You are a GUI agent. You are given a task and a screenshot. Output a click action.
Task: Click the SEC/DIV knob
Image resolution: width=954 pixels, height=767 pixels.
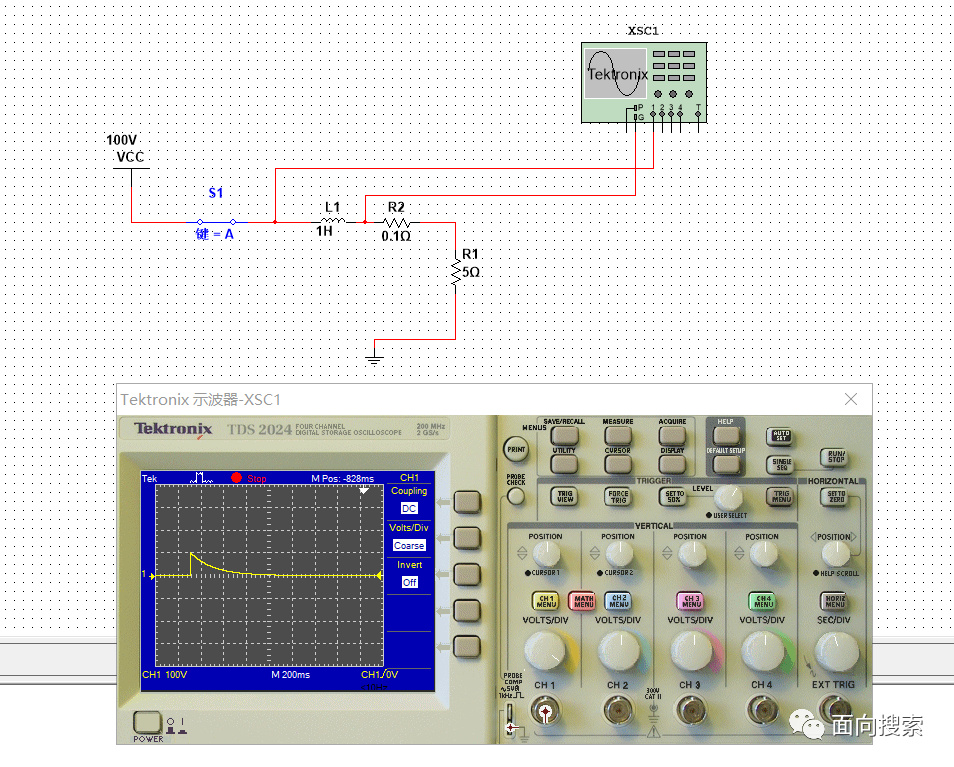pyautogui.click(x=836, y=651)
